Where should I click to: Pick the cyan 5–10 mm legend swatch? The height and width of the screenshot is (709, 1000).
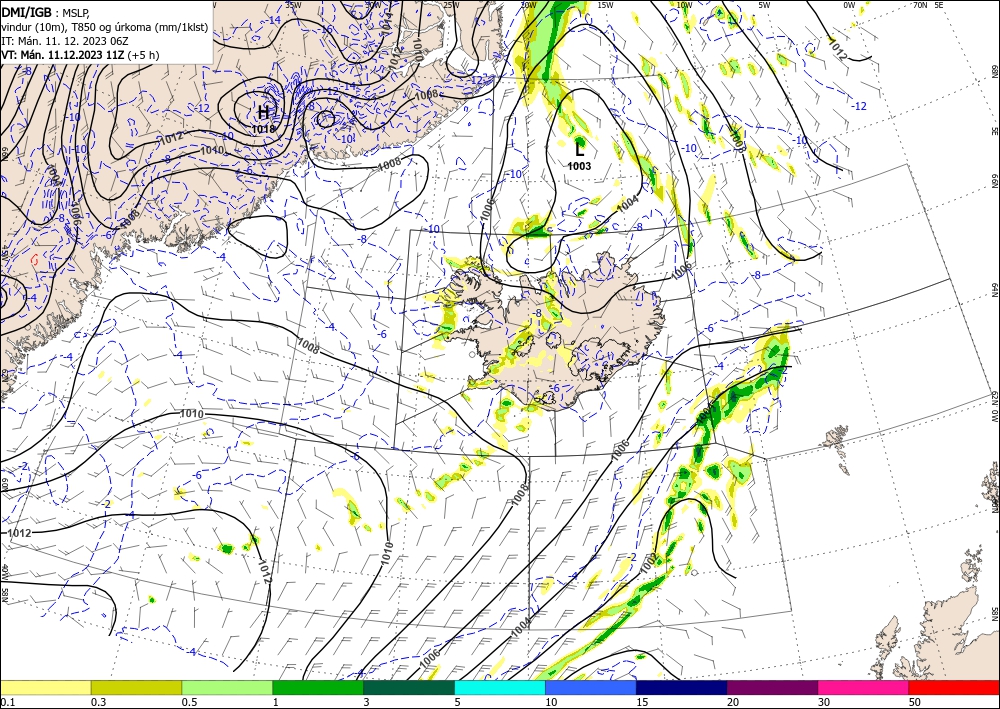(x=500, y=687)
